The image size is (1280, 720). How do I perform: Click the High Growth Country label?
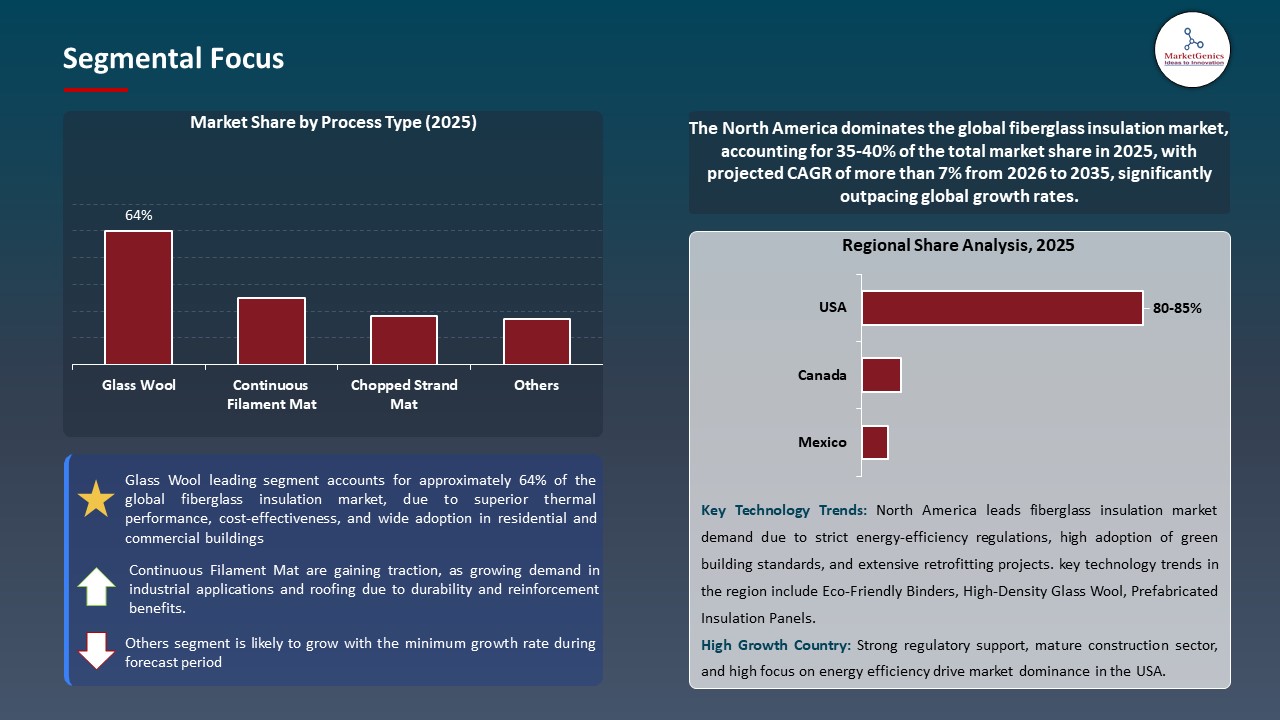(776, 645)
